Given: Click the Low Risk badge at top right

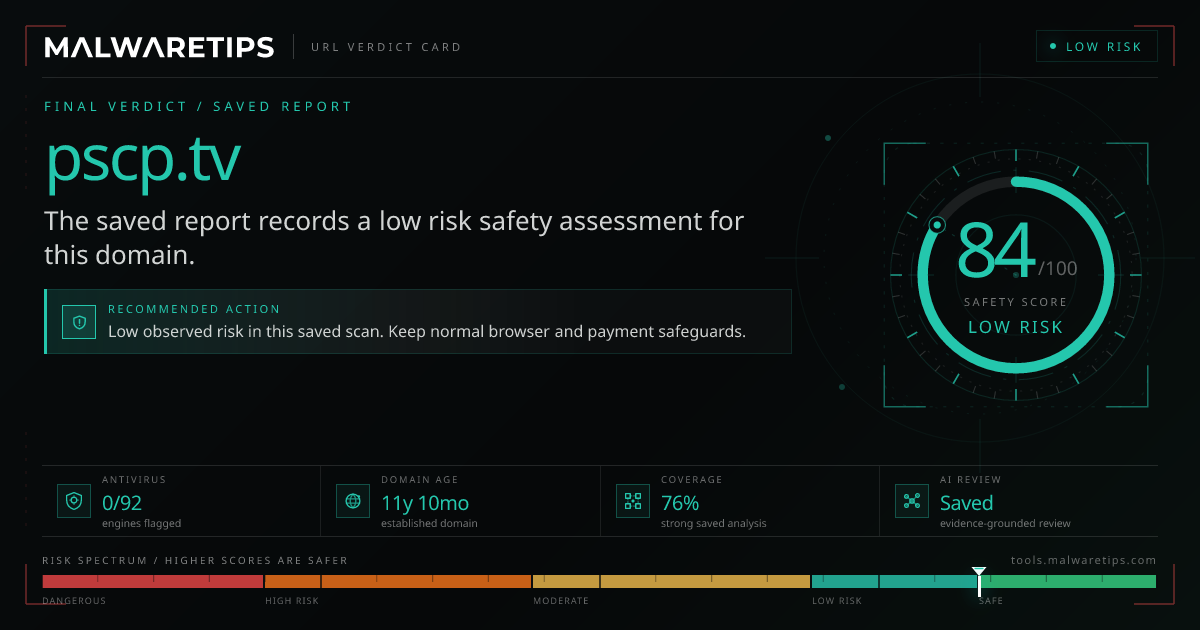Looking at the screenshot, I should coord(1097,47).
